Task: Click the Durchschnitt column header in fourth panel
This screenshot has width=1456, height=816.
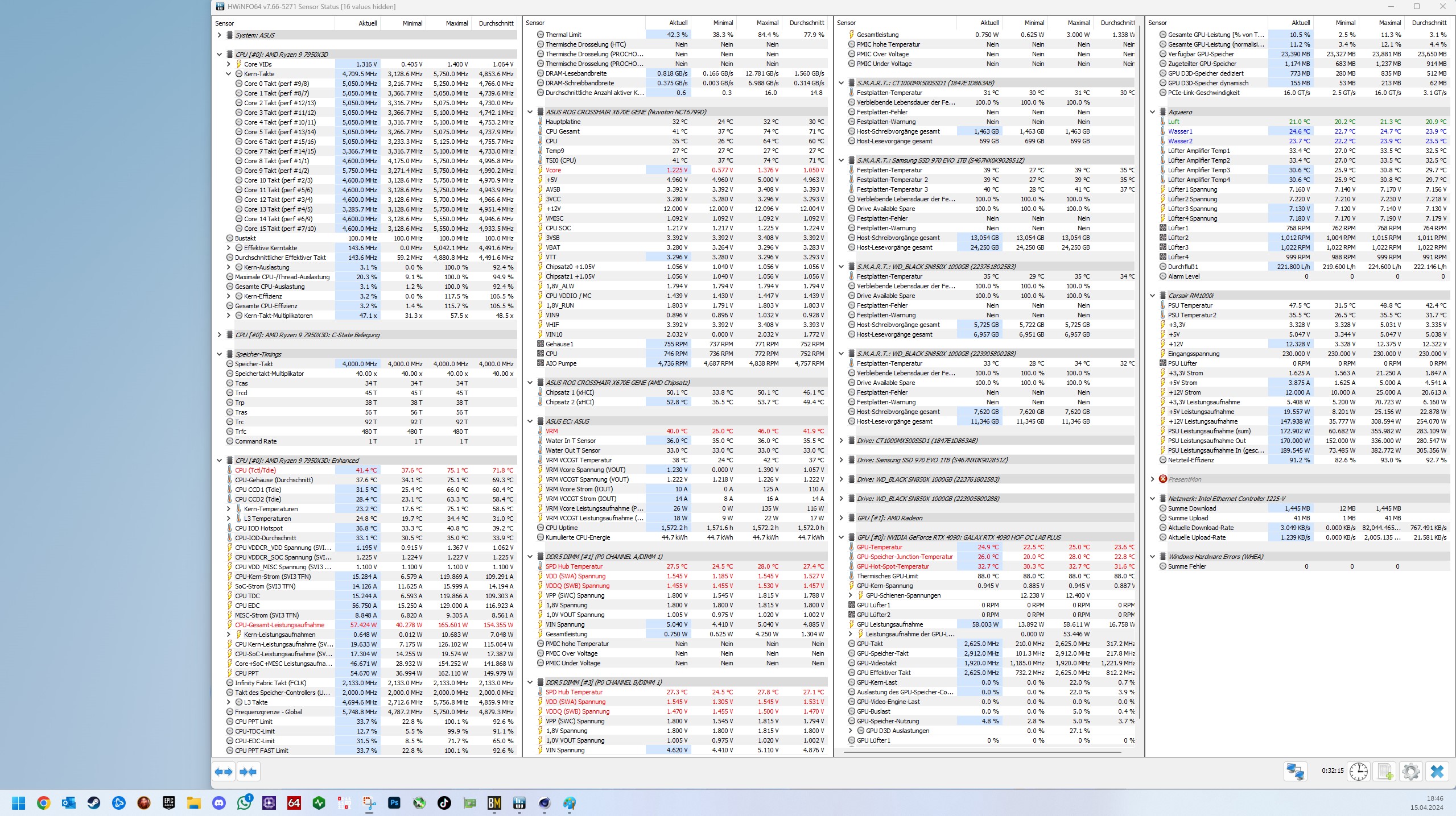Action: tap(1429, 23)
